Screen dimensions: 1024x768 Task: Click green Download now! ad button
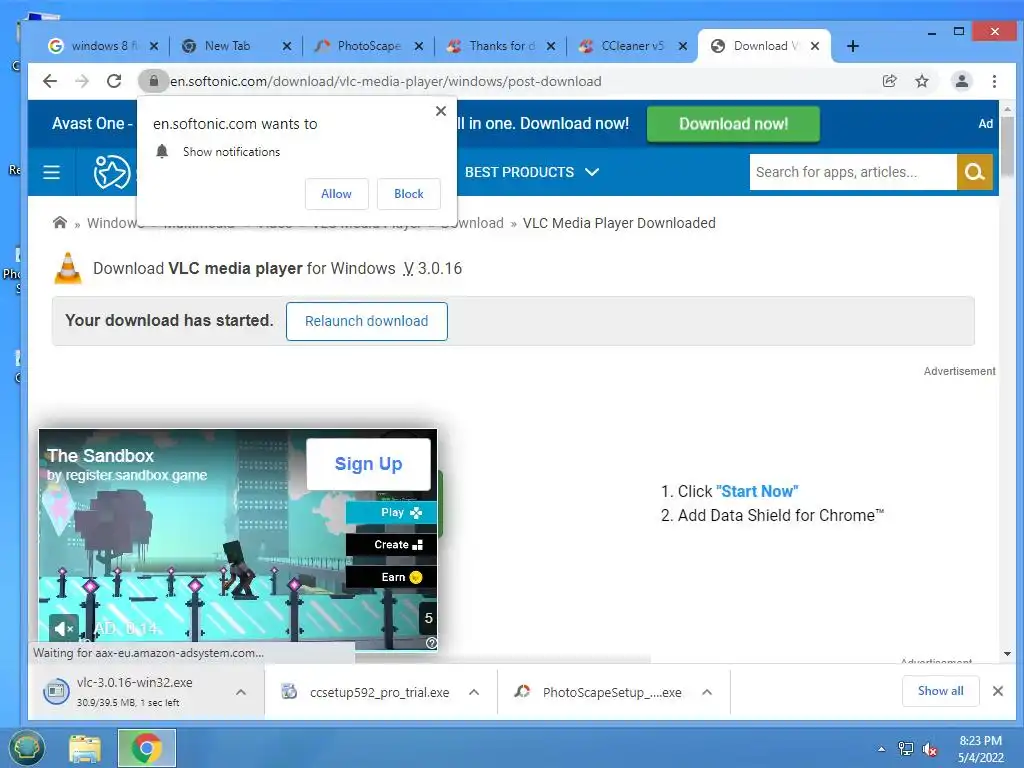click(x=733, y=124)
